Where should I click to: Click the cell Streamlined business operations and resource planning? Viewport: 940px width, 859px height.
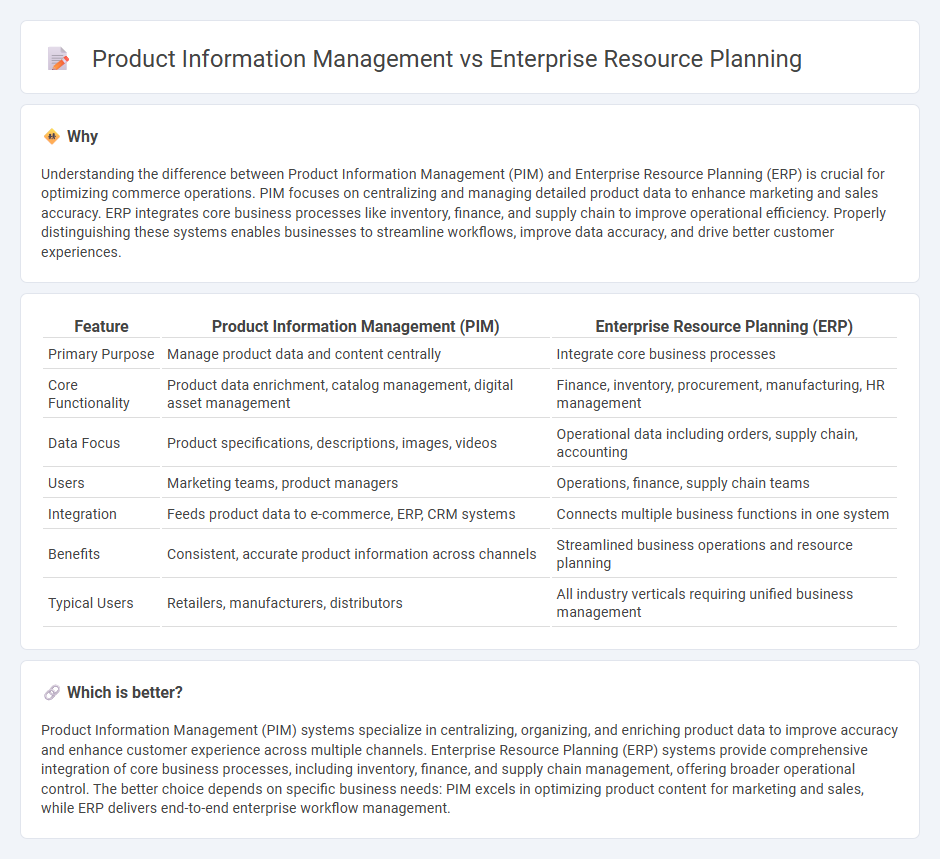[x=724, y=554]
